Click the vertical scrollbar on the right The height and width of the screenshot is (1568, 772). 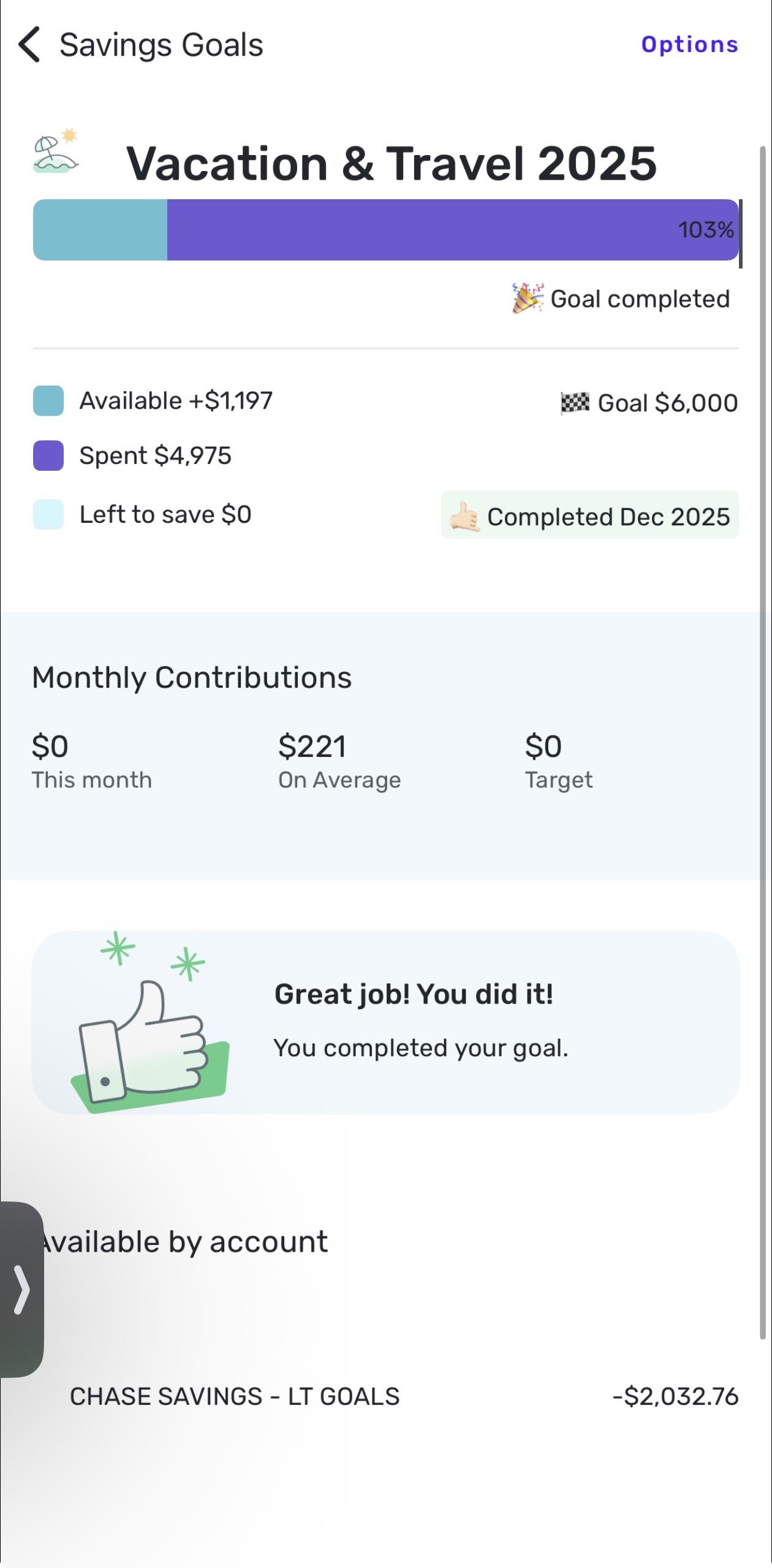point(763,736)
